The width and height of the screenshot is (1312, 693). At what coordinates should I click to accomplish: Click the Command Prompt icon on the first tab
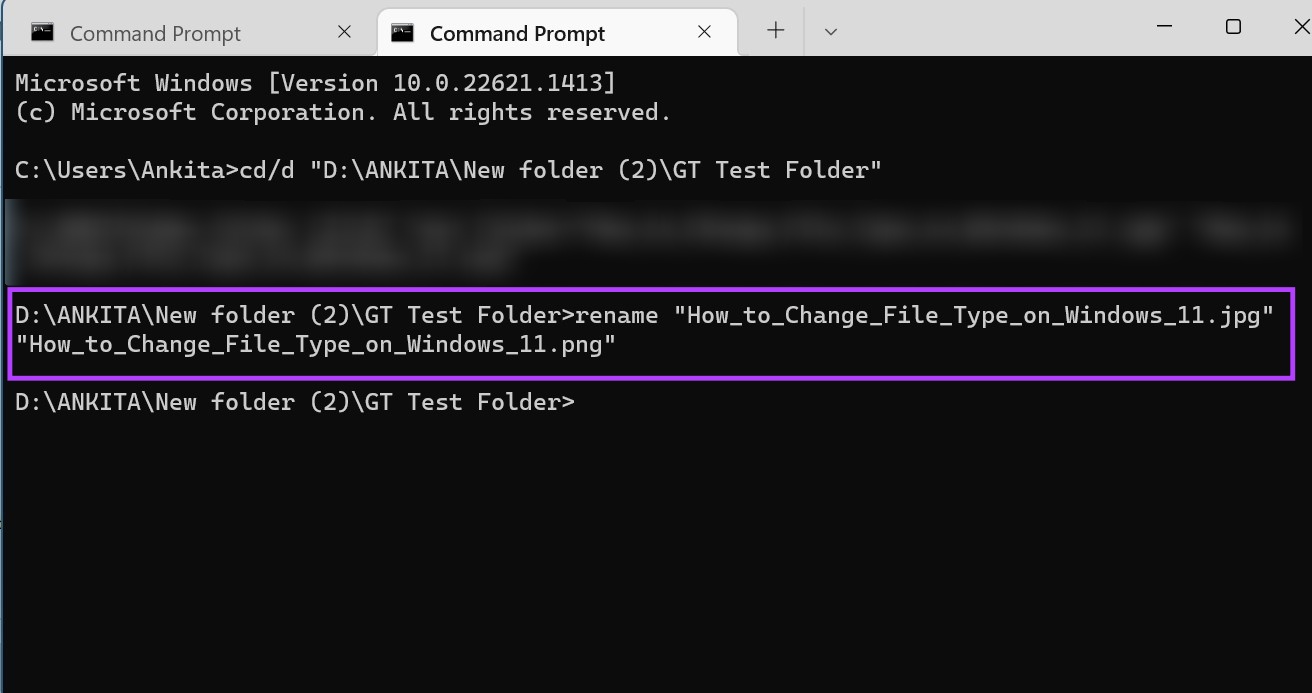pyautogui.click(x=42, y=31)
